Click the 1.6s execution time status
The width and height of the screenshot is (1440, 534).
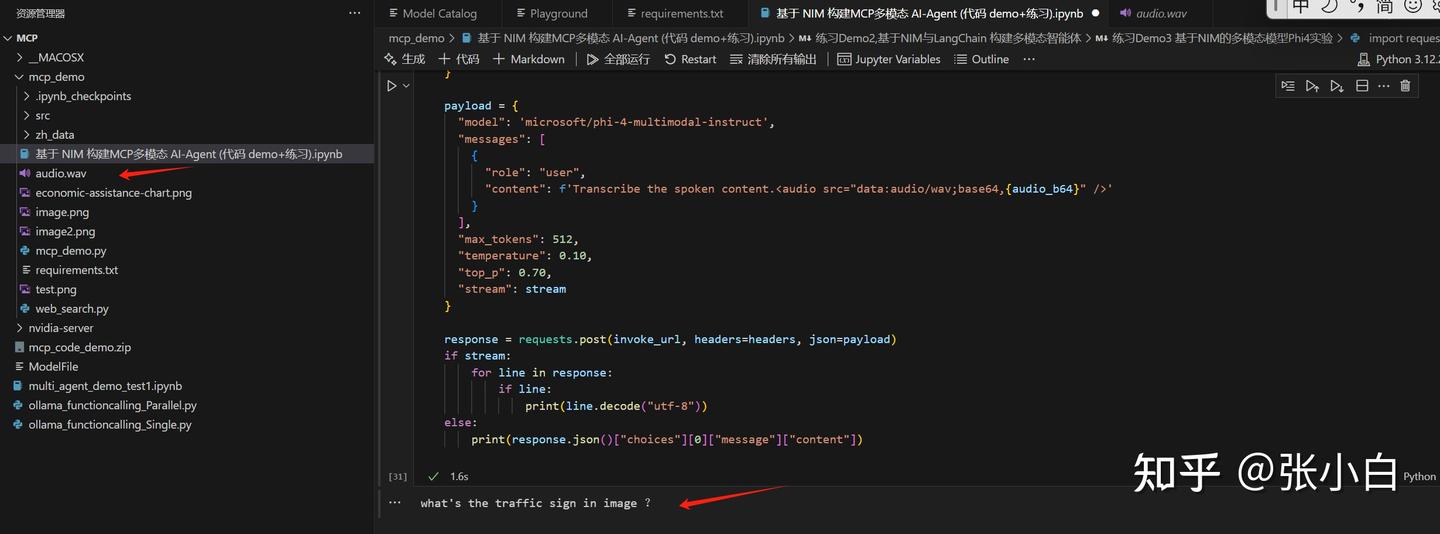point(459,476)
